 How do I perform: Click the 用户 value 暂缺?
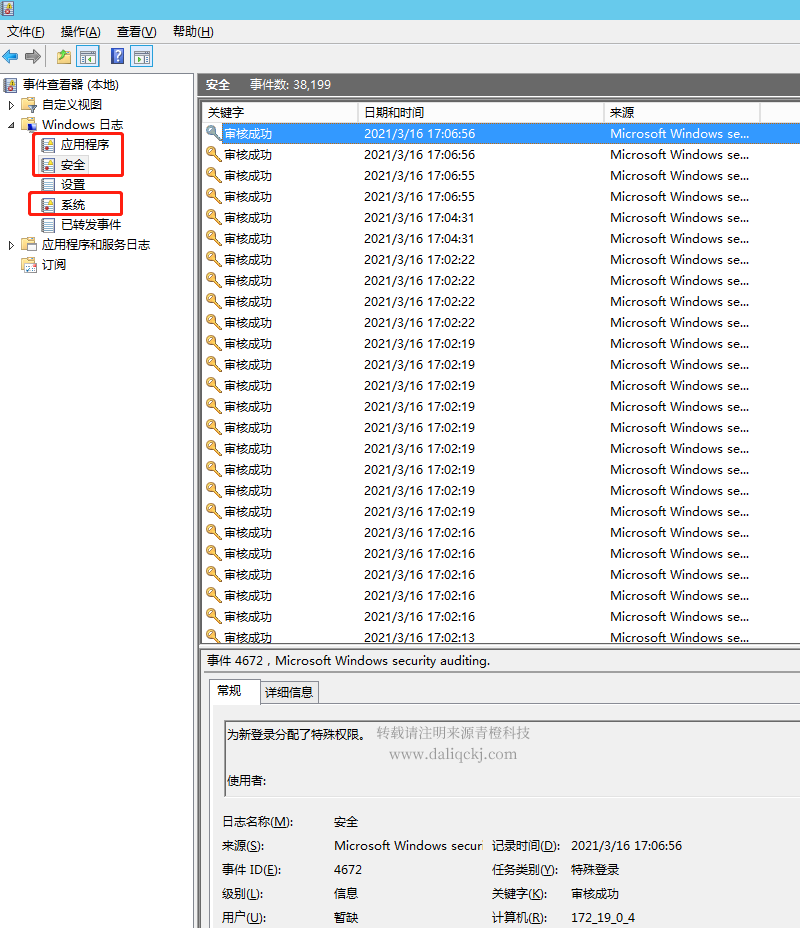[346, 917]
